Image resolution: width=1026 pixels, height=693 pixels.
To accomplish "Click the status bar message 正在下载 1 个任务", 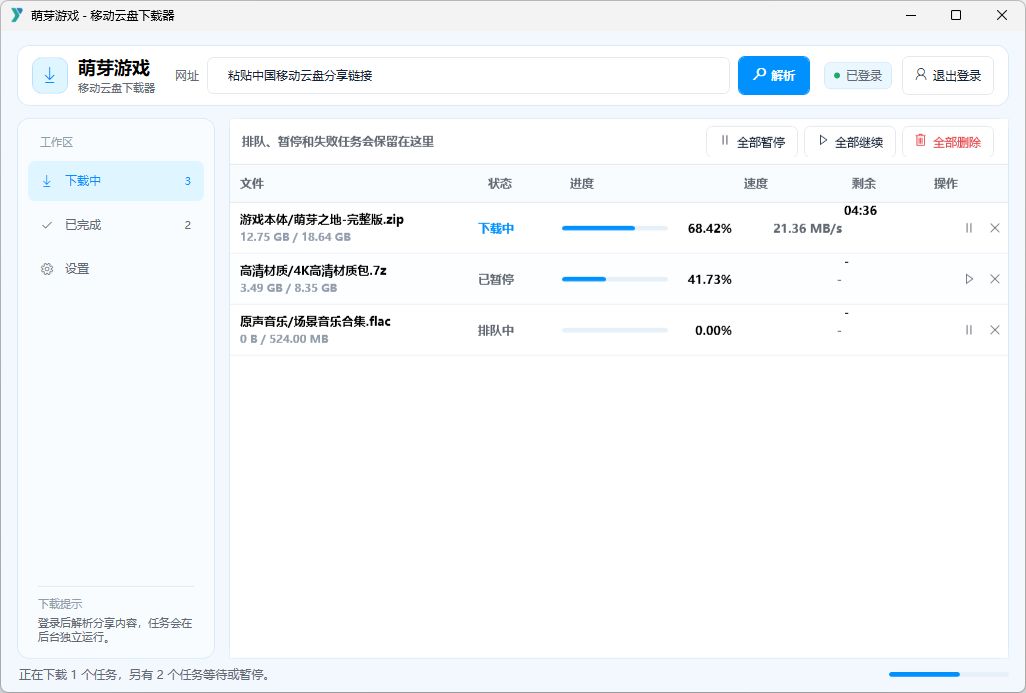I will point(144,675).
